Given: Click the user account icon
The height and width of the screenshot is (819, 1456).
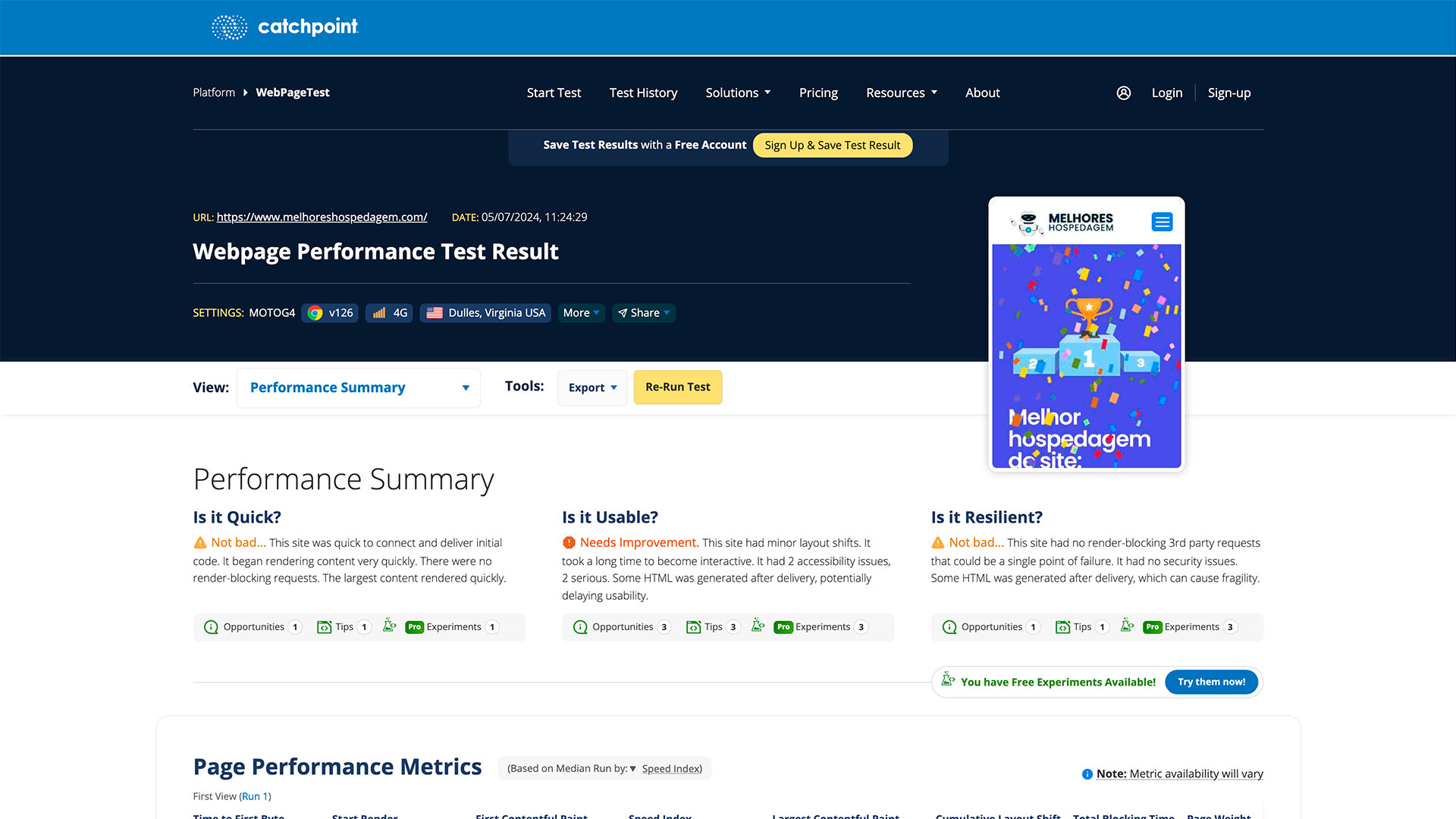Looking at the screenshot, I should pos(1123,92).
